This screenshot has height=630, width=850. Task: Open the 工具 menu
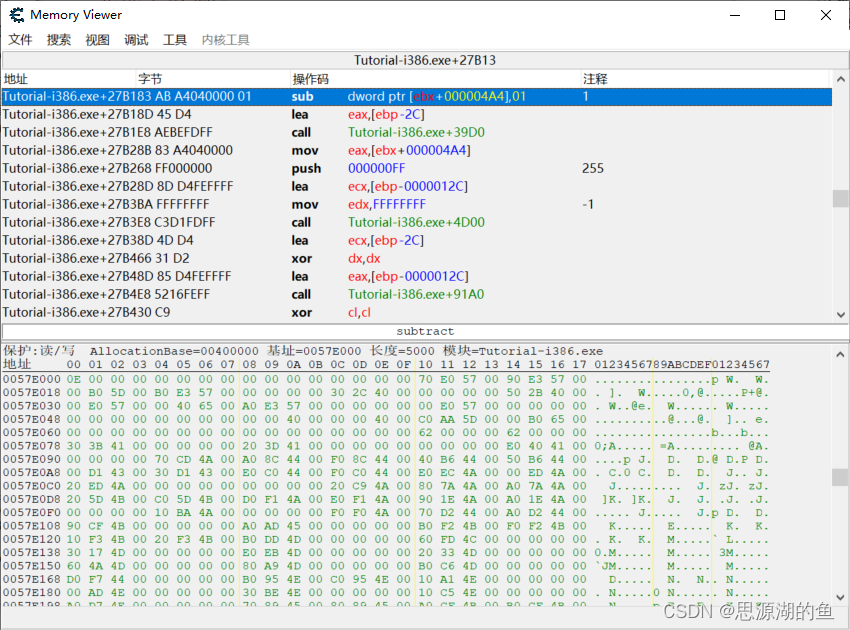coord(175,40)
